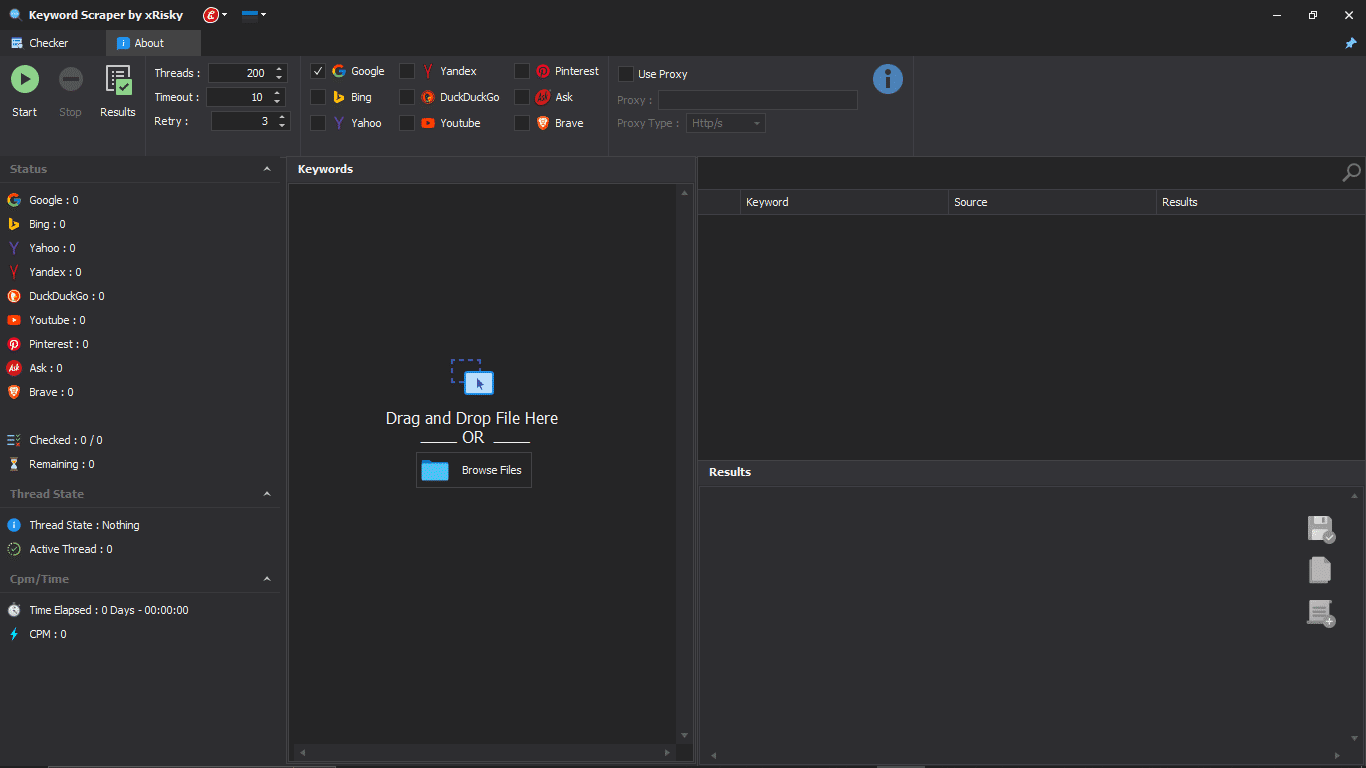Click the search magnifier icon
Image resolution: width=1366 pixels, height=768 pixels.
[1351, 173]
